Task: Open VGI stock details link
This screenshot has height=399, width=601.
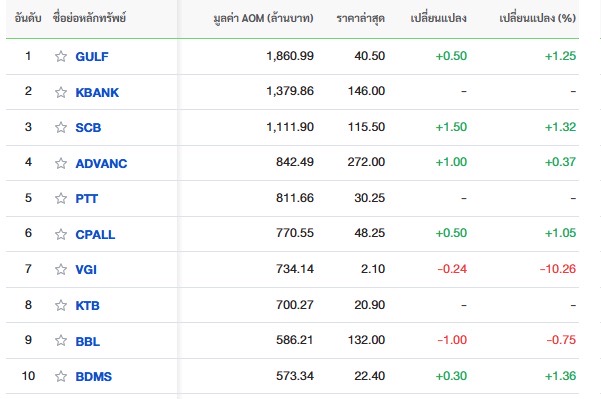Action: click(x=86, y=269)
